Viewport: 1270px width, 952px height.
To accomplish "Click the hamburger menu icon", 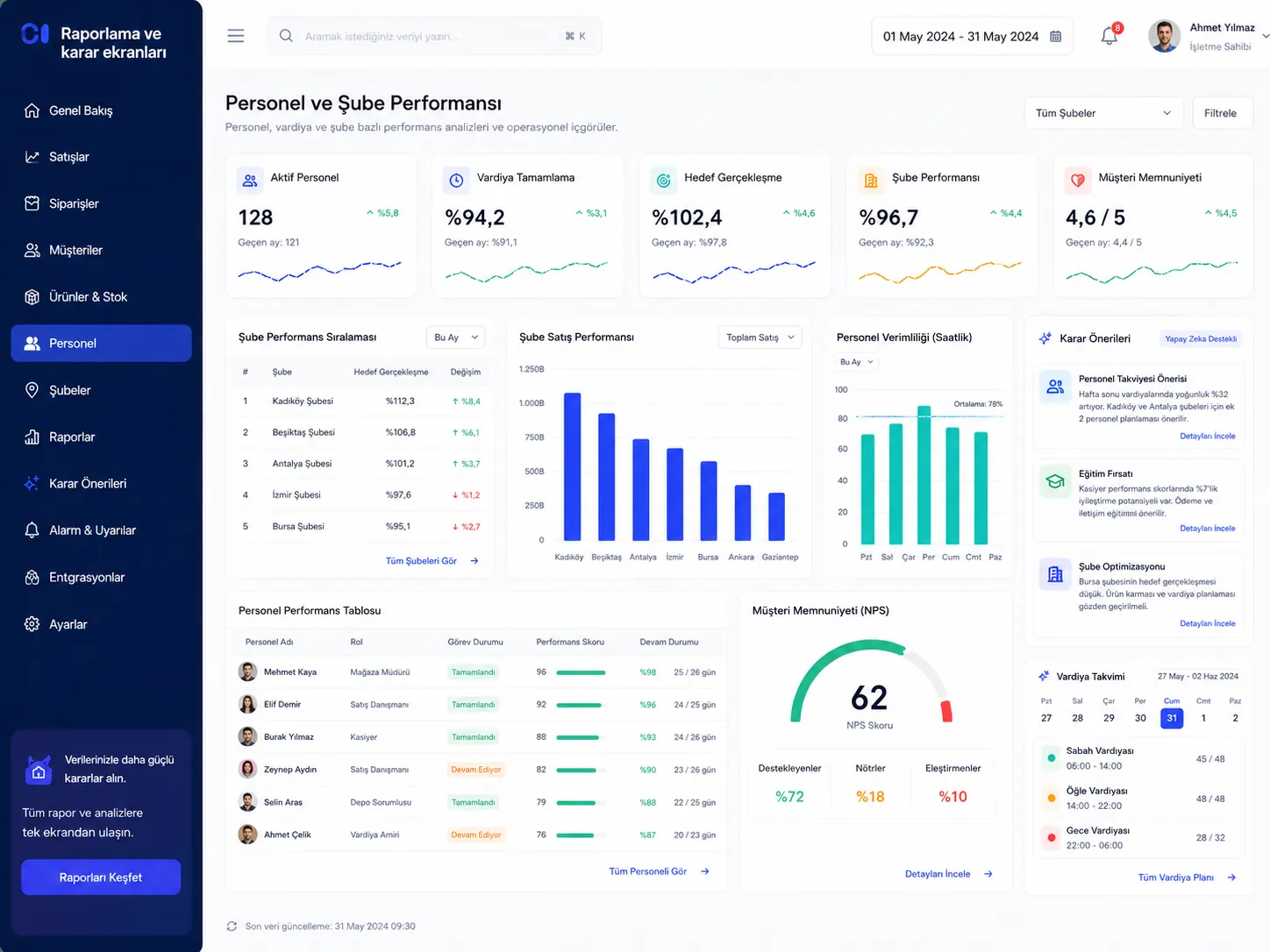I will pos(236,36).
